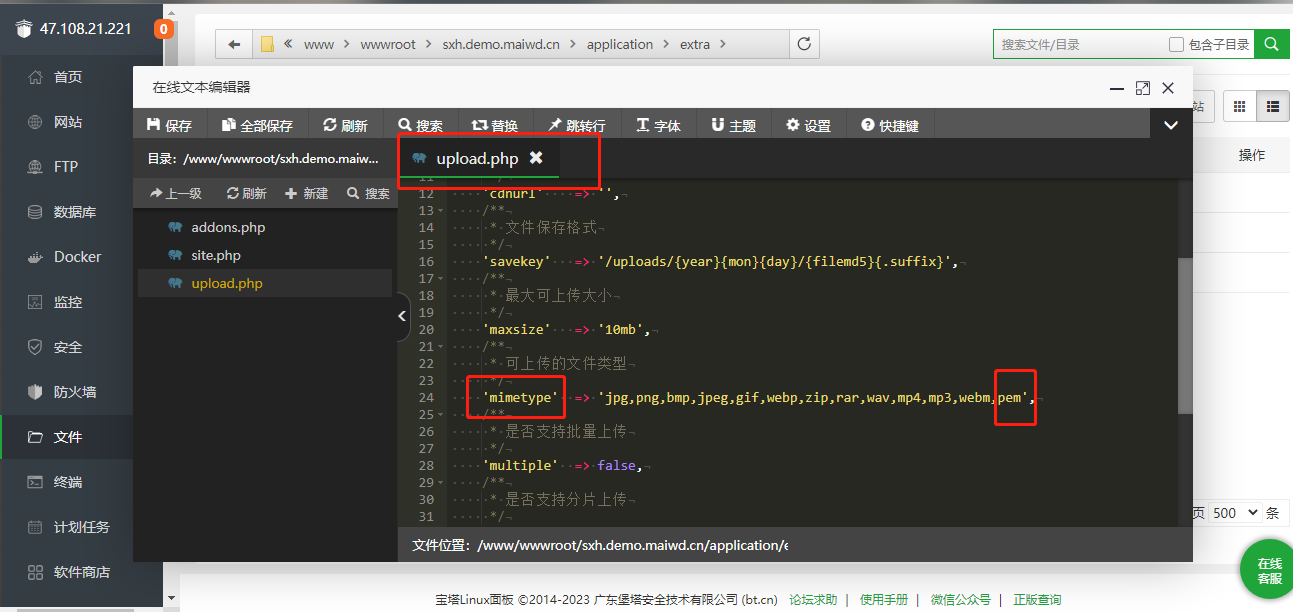Open the Search (搜索) toolbar tool

click(420, 125)
